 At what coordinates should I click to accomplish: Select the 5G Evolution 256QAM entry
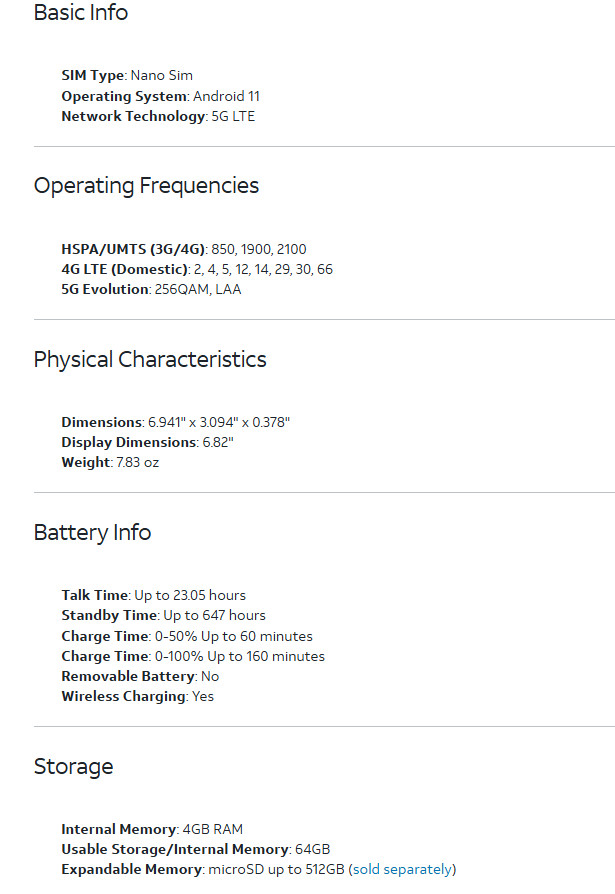(152, 289)
